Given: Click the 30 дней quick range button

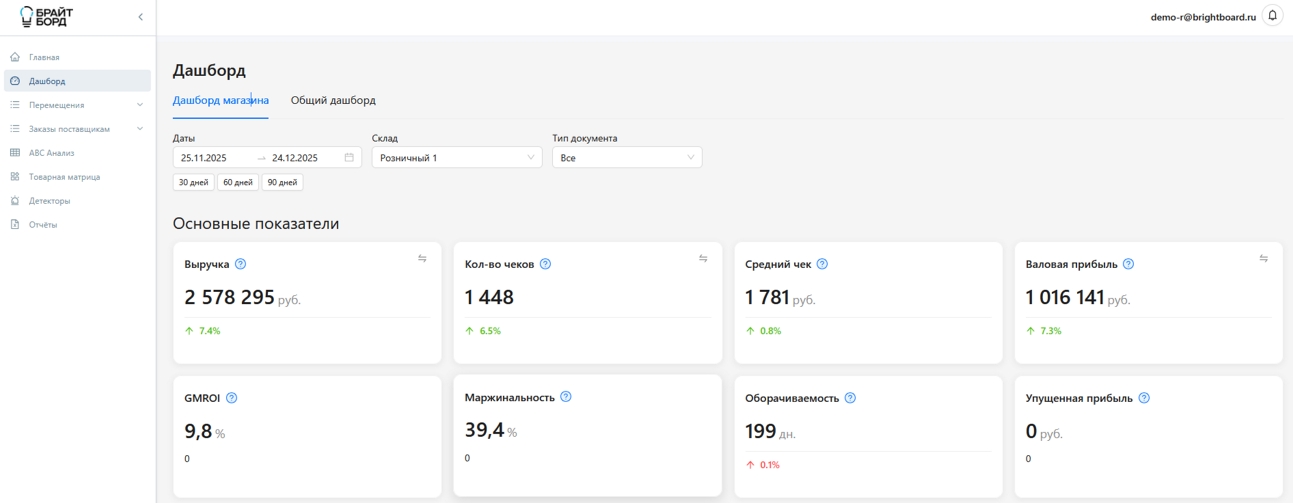Looking at the screenshot, I should (x=193, y=182).
